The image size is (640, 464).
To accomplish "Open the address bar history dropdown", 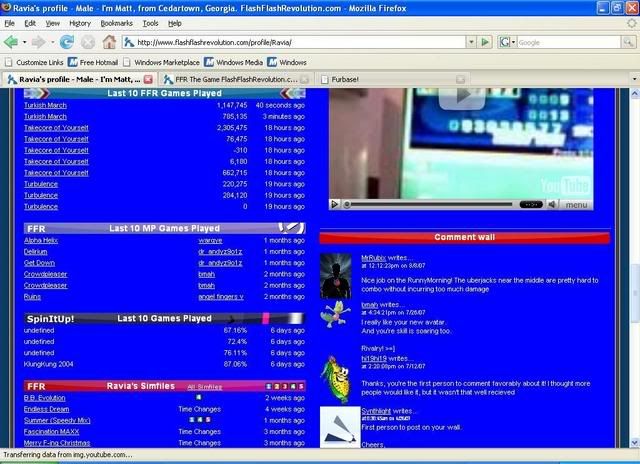I will [x=472, y=42].
